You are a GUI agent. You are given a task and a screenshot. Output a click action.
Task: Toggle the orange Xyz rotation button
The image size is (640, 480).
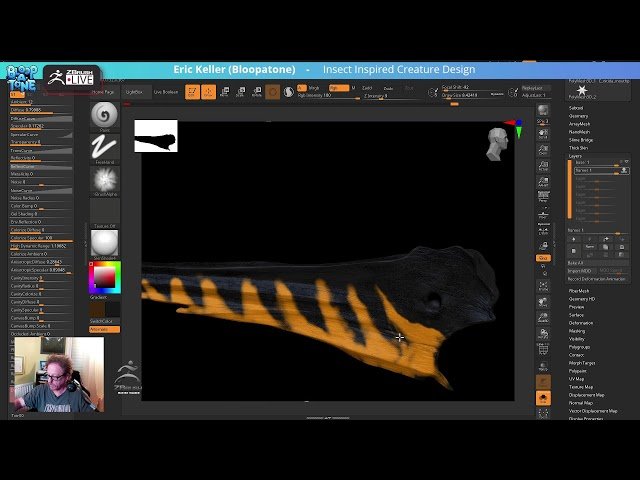(x=543, y=258)
